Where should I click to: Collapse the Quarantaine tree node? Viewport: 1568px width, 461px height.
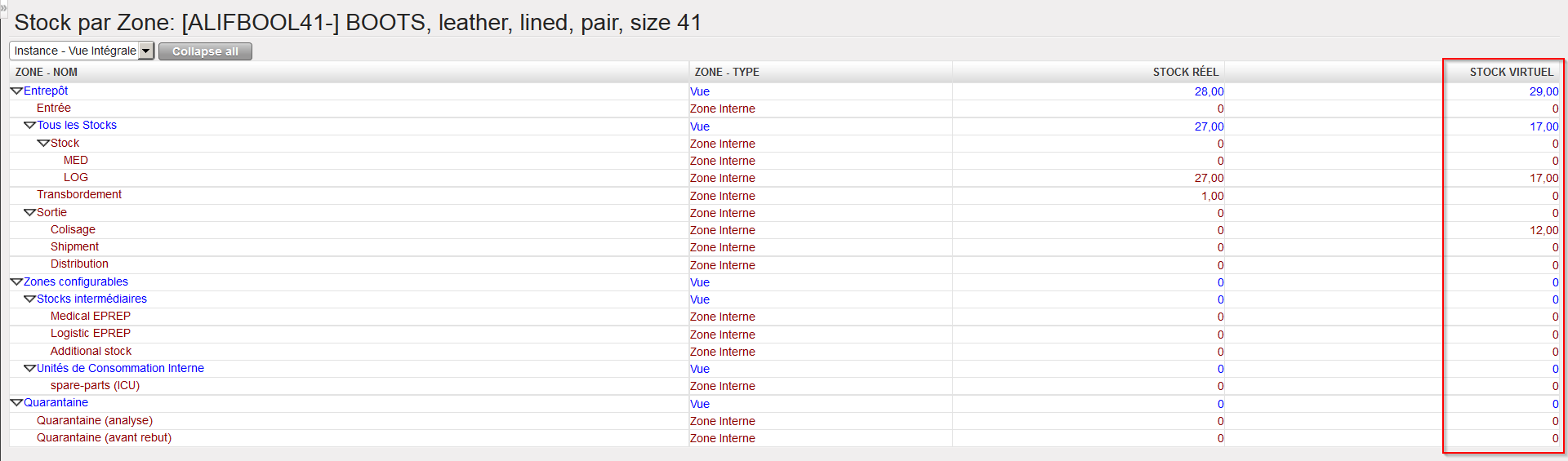pyautogui.click(x=16, y=403)
